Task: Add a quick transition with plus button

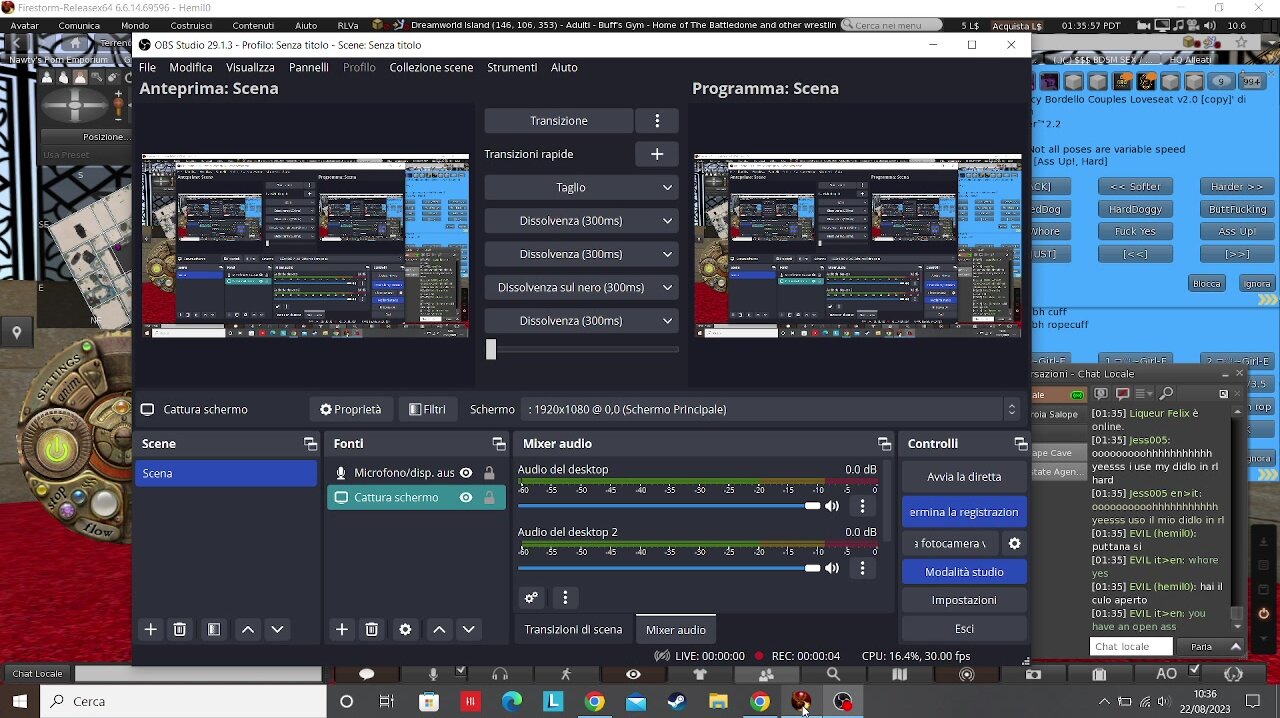Action: point(657,154)
